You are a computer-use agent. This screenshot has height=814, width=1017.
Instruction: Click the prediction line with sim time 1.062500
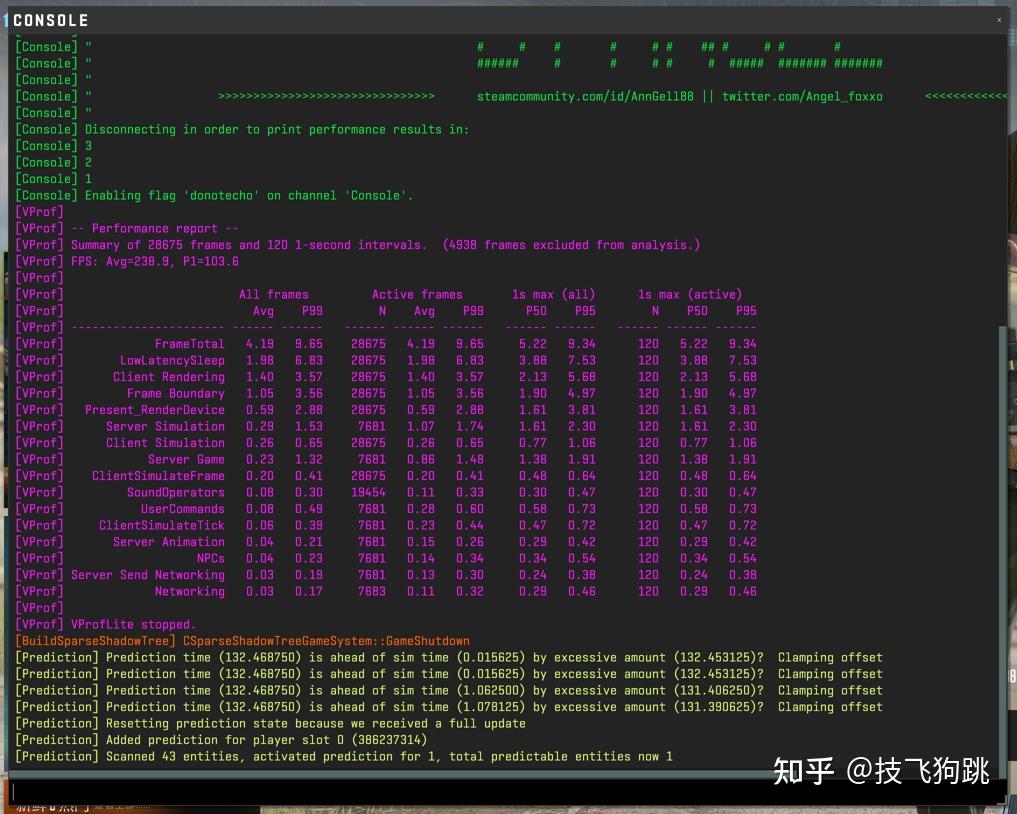coord(449,690)
